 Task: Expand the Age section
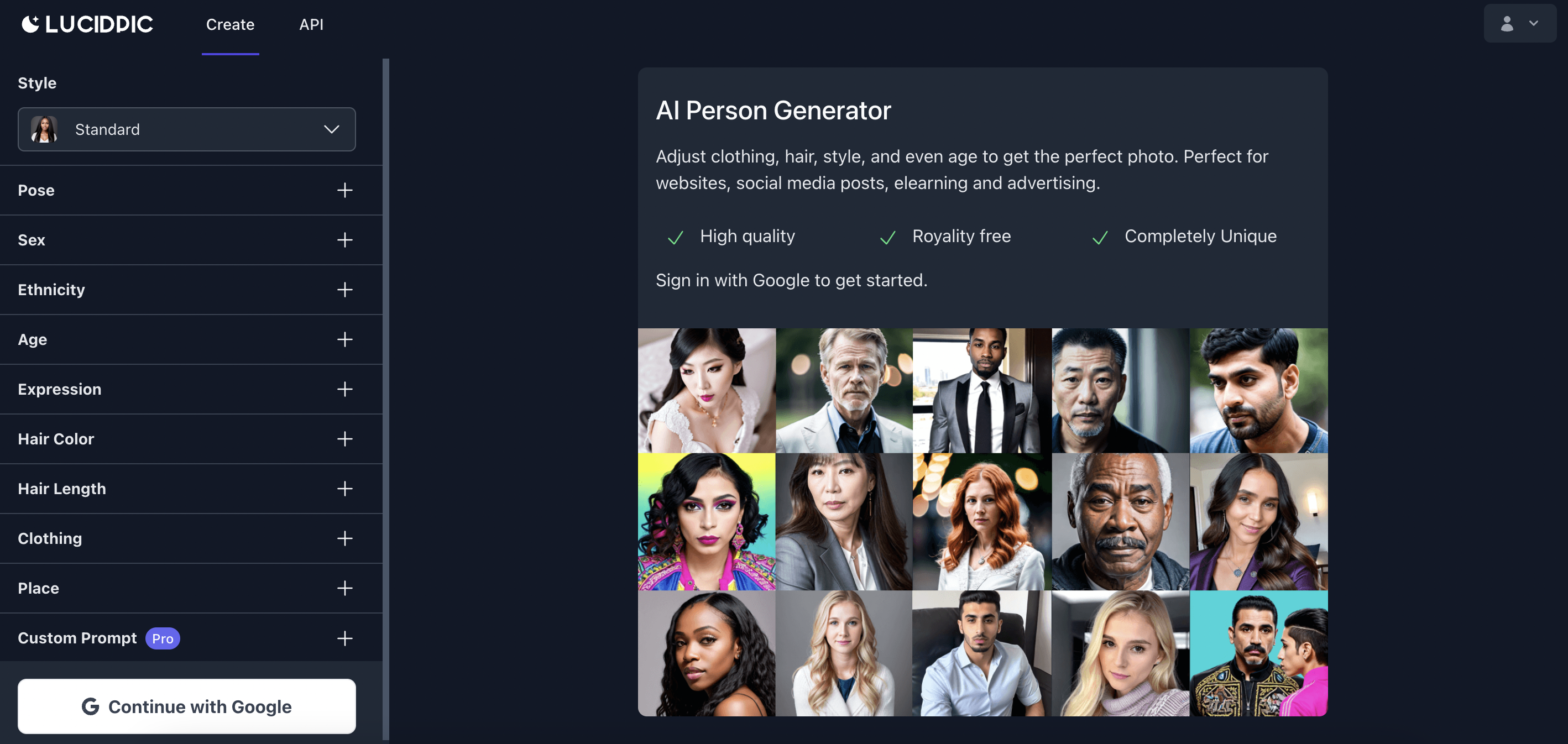(x=191, y=339)
